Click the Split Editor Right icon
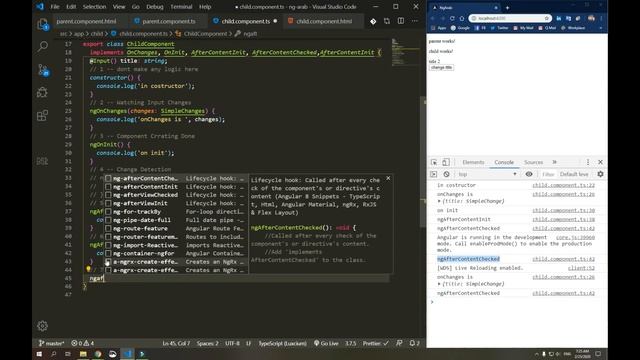The width and height of the screenshot is (640, 360). coord(401,21)
